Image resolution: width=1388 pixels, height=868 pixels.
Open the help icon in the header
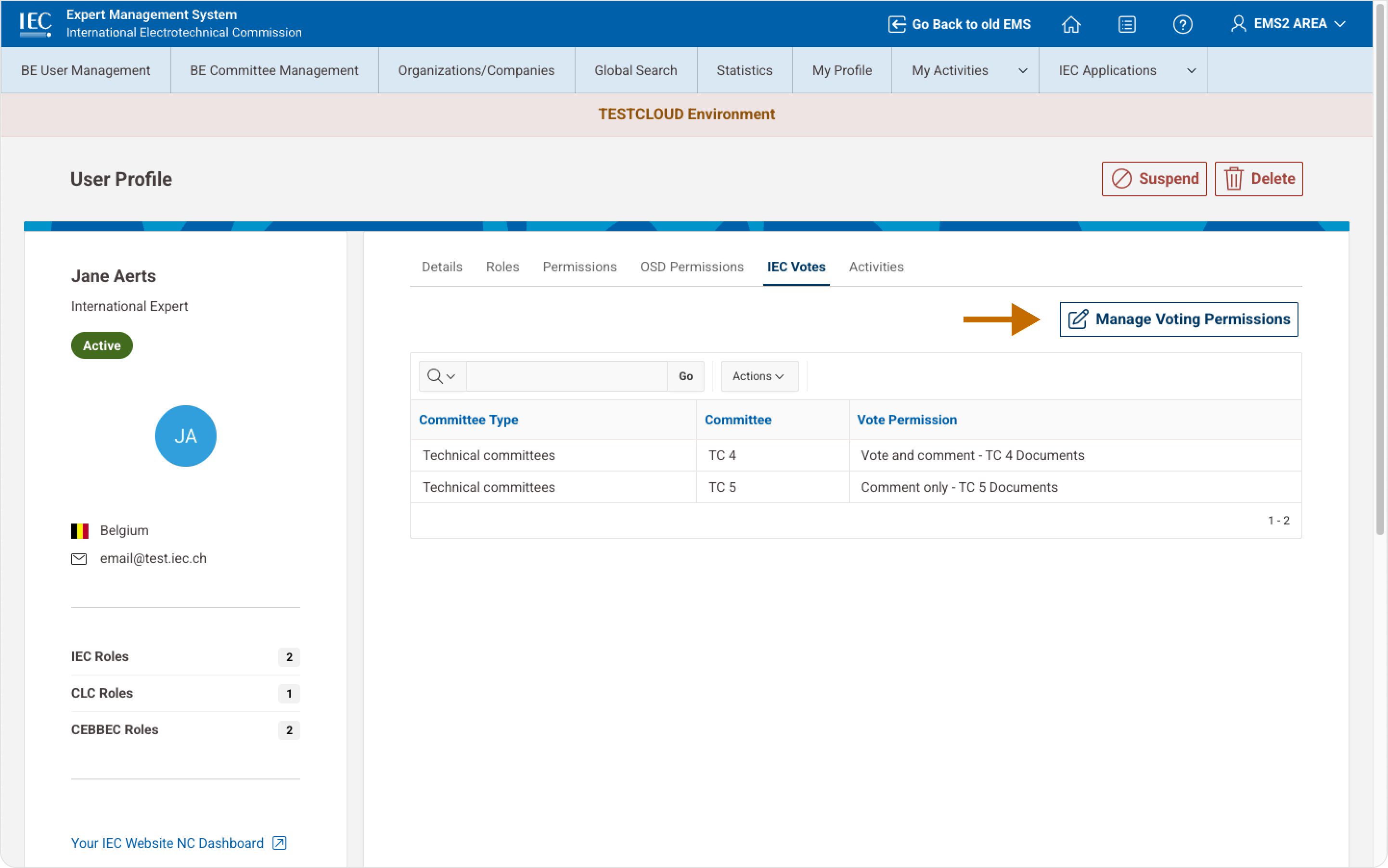click(1183, 24)
